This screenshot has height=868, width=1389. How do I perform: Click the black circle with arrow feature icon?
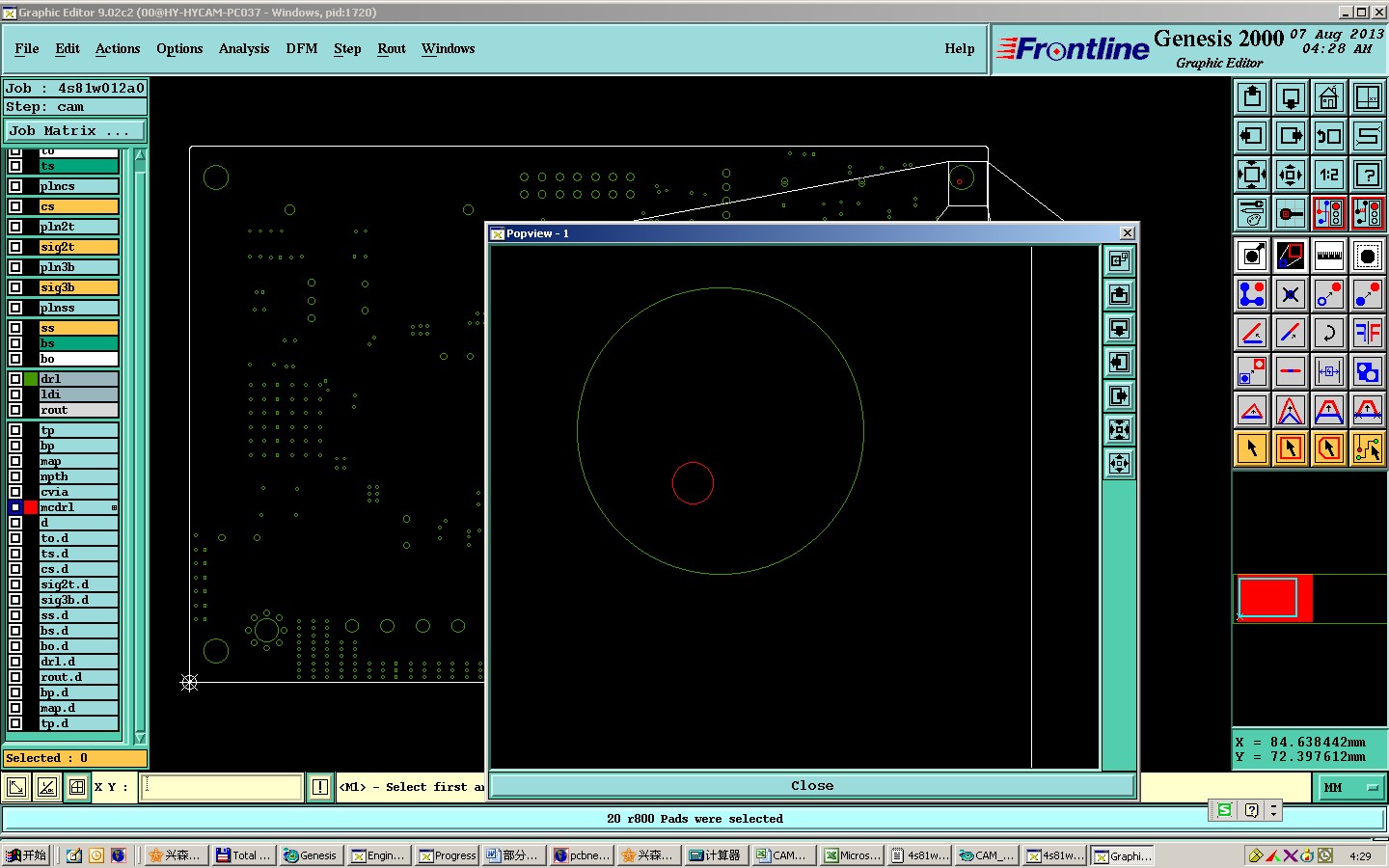pyautogui.click(x=1252, y=256)
